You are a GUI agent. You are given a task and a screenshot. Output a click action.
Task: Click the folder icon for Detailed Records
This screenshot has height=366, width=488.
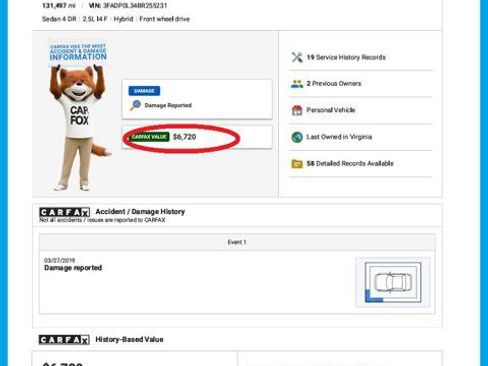point(297,164)
